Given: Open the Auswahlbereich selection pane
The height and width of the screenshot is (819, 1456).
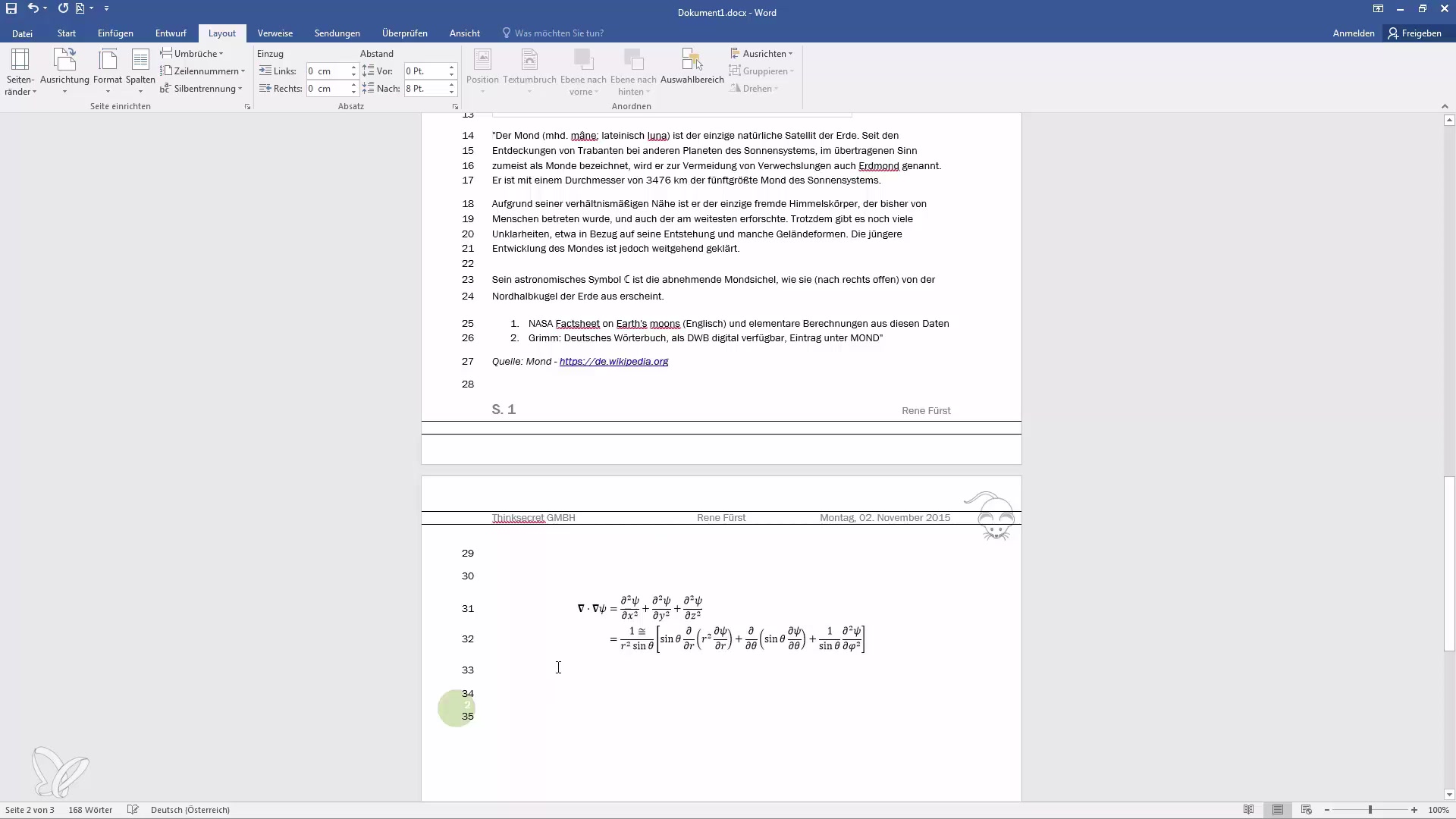Looking at the screenshot, I should coord(692,68).
